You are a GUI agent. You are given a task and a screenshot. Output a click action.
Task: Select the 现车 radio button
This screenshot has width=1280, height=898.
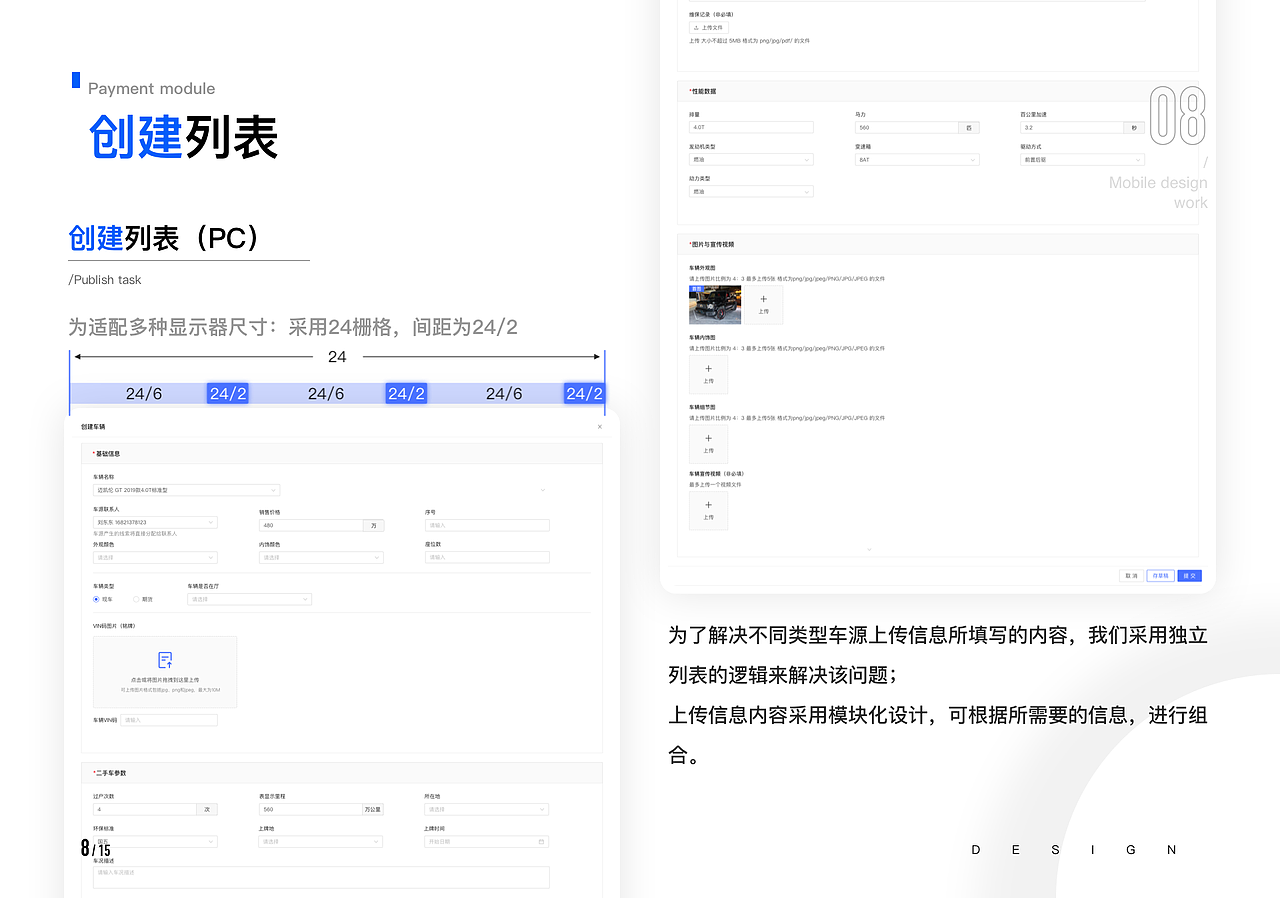(97, 598)
